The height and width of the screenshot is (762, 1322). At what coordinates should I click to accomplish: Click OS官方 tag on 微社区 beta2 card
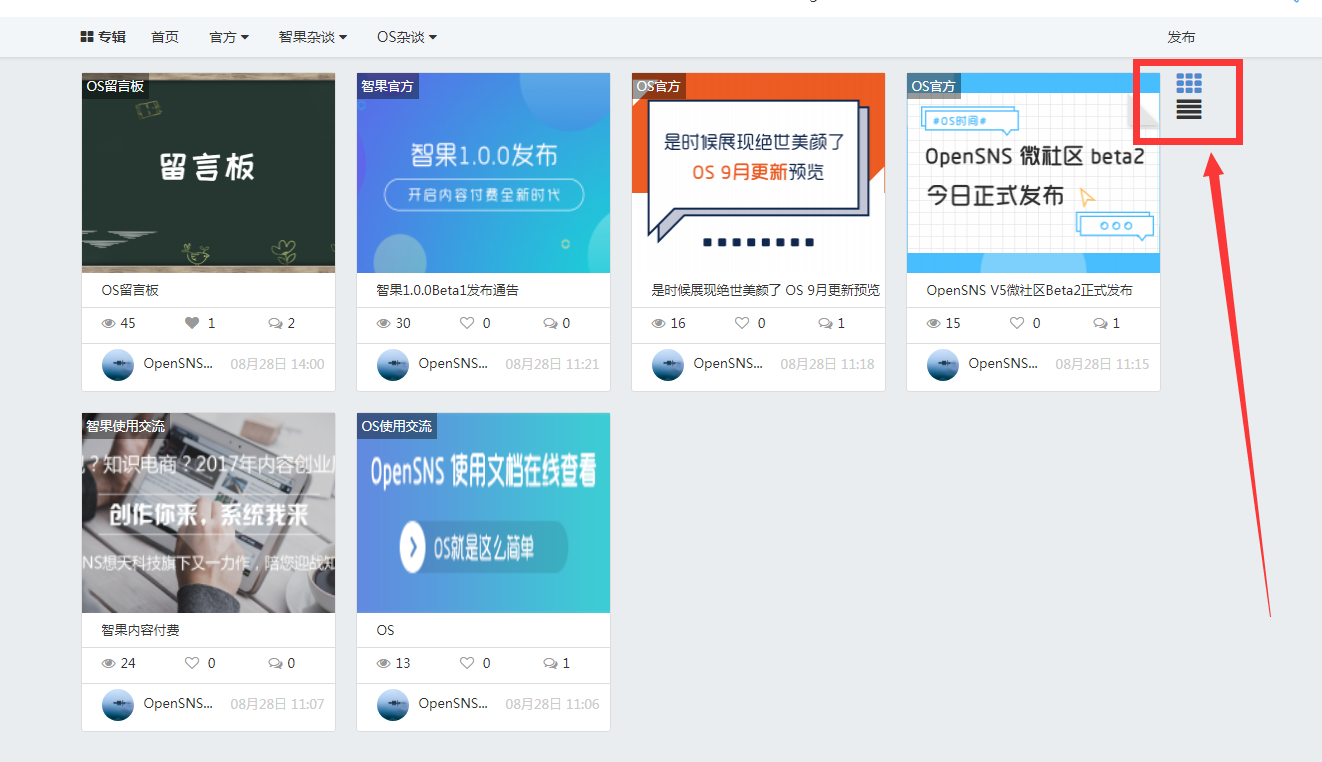click(x=933, y=86)
